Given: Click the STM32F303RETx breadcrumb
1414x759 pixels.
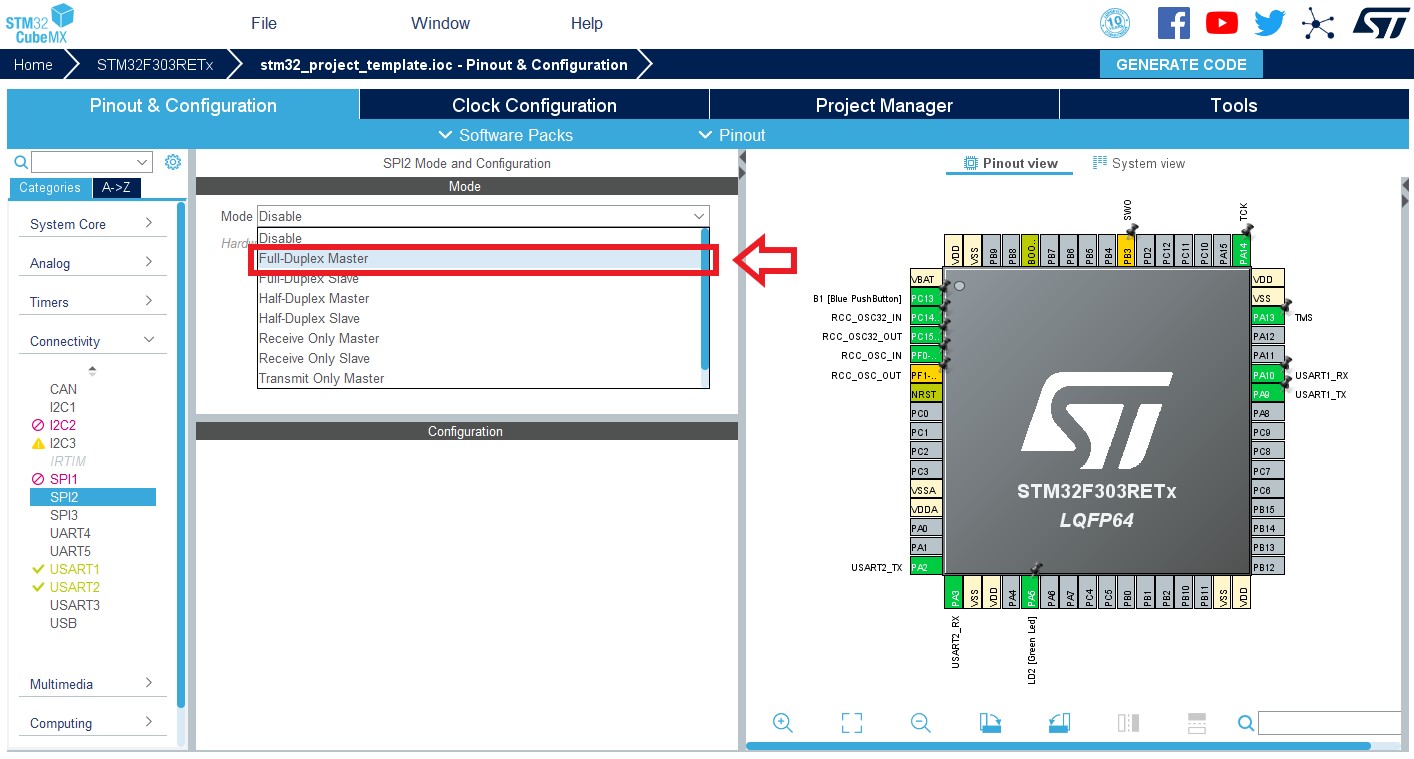Looking at the screenshot, I should (x=155, y=64).
